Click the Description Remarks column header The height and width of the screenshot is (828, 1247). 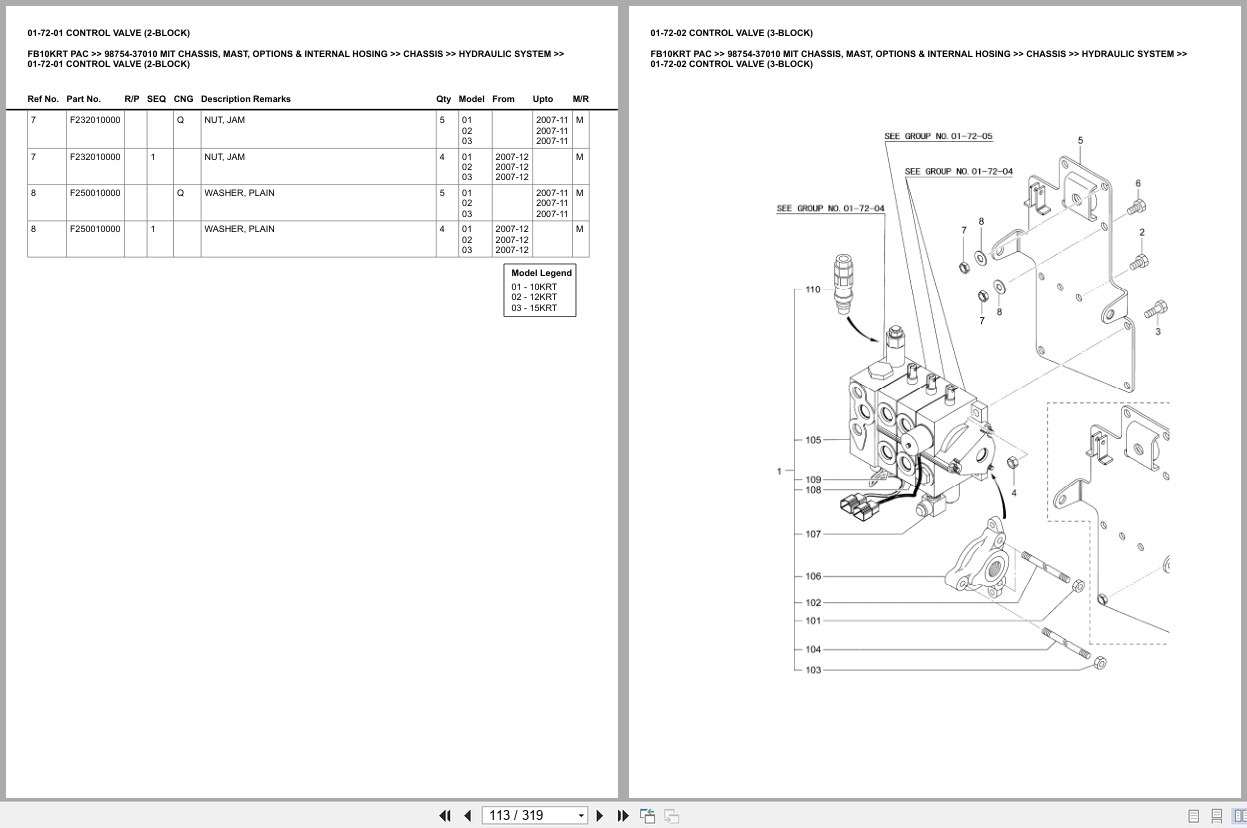click(245, 99)
